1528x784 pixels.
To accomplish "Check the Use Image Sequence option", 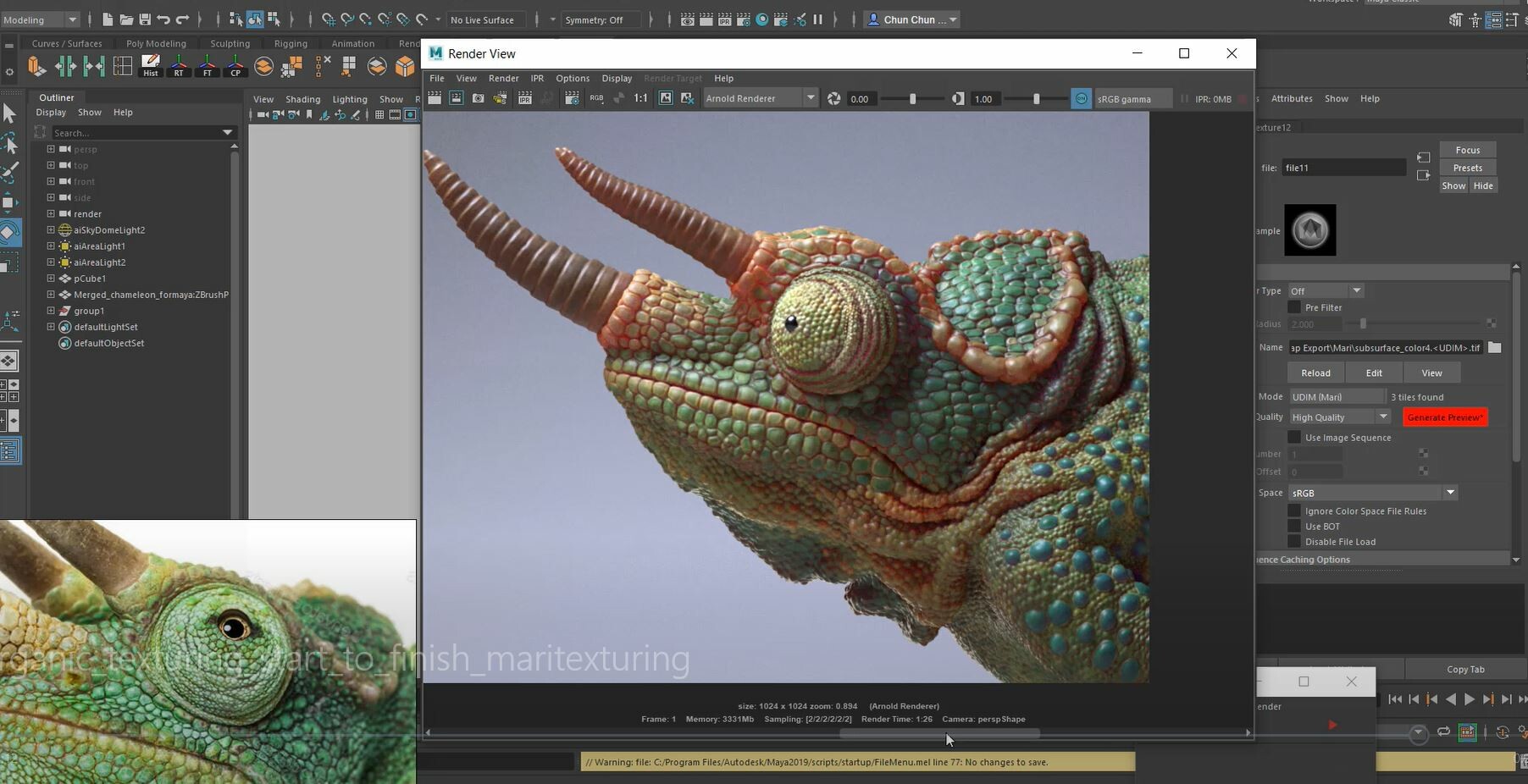I will click(x=1294, y=437).
